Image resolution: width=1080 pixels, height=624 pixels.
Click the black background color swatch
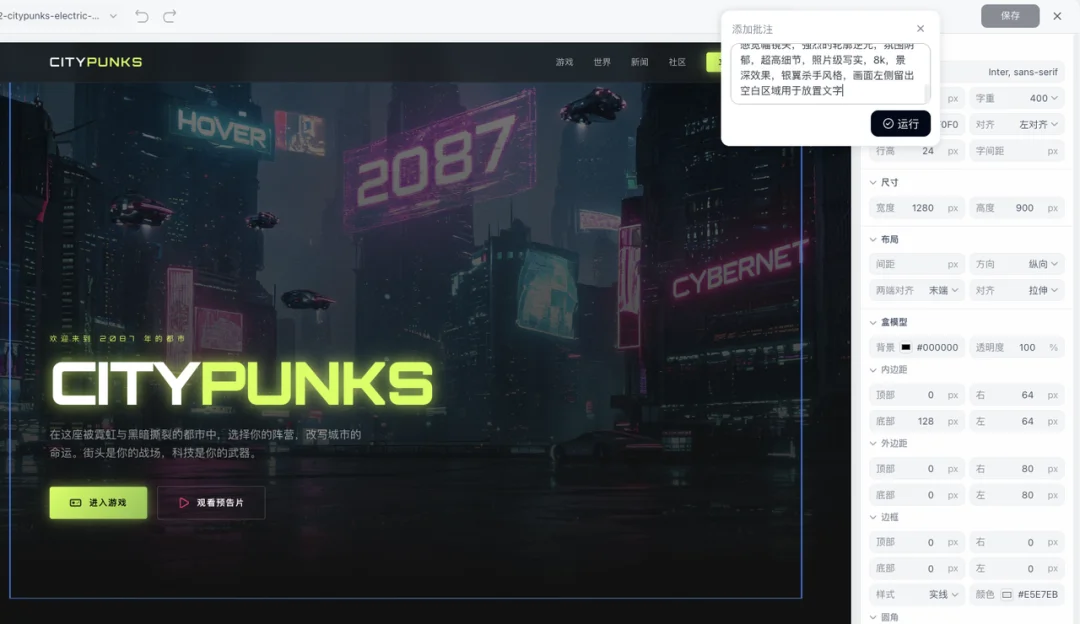click(906, 347)
